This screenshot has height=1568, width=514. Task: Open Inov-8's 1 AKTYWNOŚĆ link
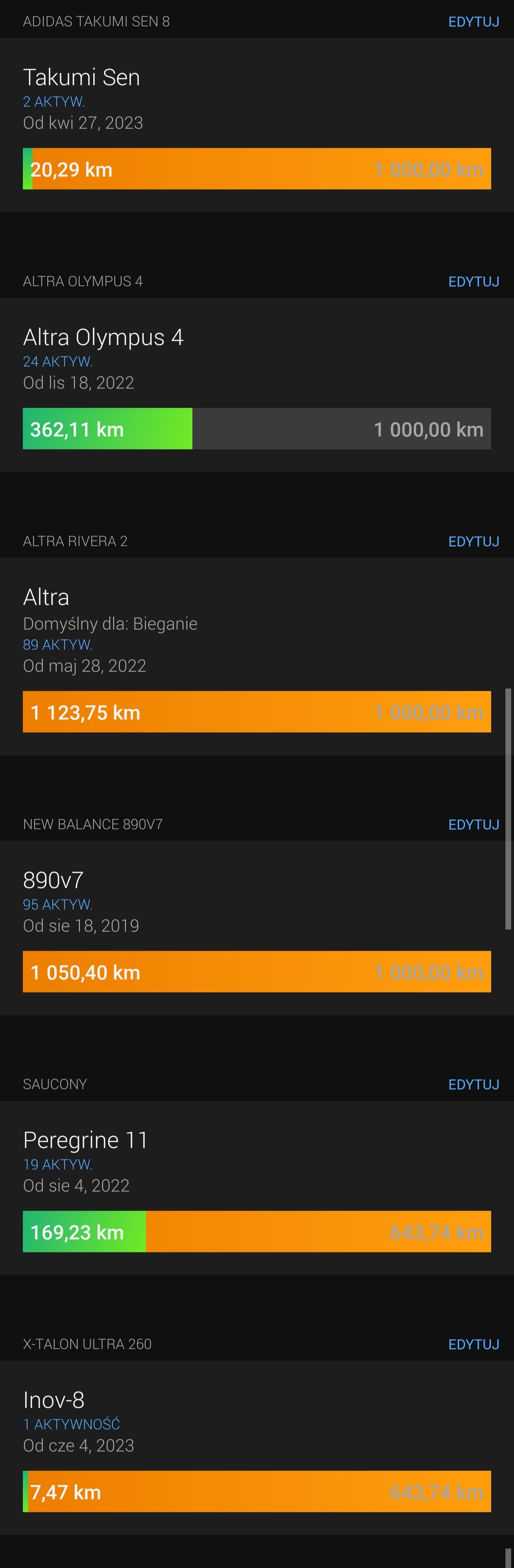[71, 1424]
